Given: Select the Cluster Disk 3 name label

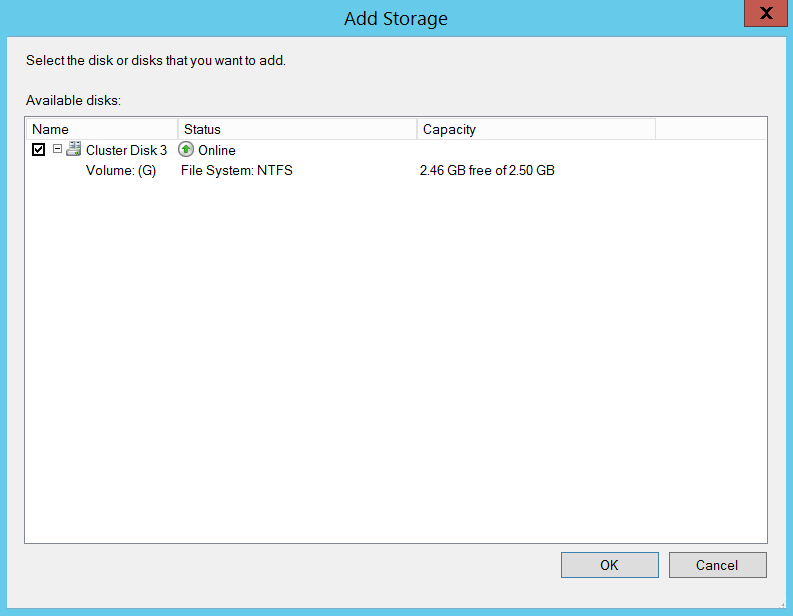Looking at the screenshot, I should (126, 150).
